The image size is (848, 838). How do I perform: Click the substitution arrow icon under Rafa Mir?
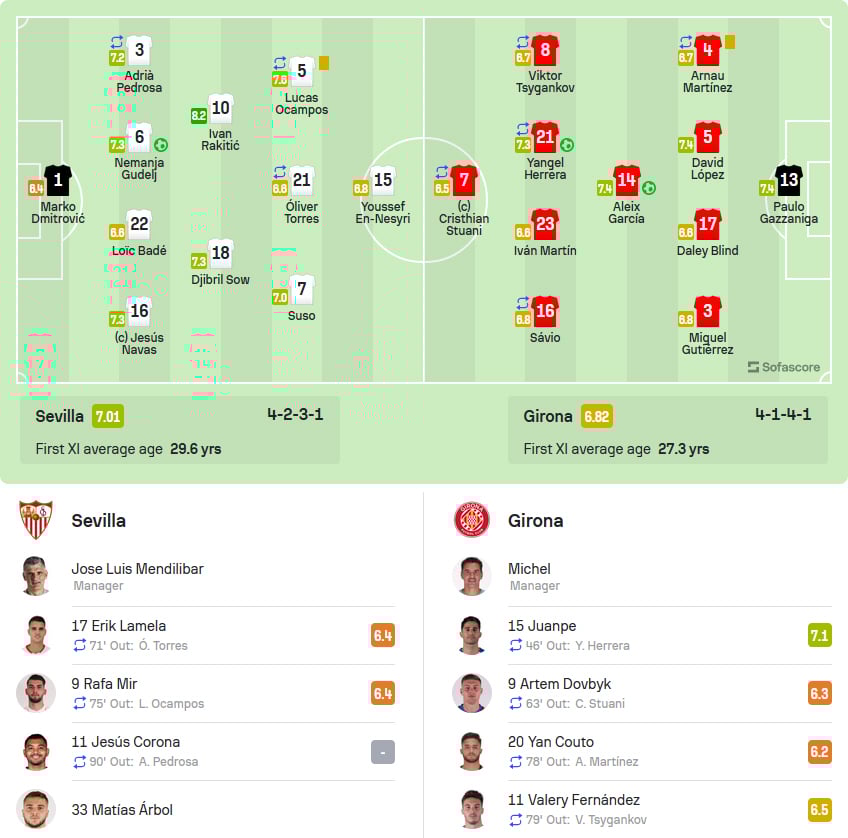point(80,704)
